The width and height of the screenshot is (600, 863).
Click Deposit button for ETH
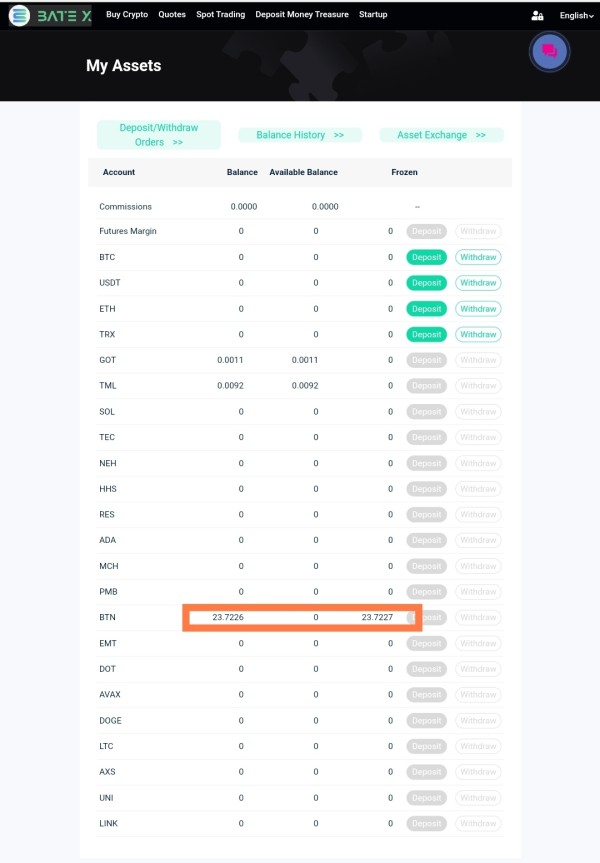click(427, 309)
